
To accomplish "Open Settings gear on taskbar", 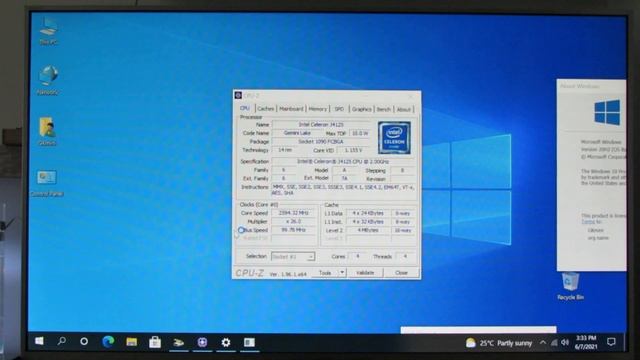I will tap(226, 342).
